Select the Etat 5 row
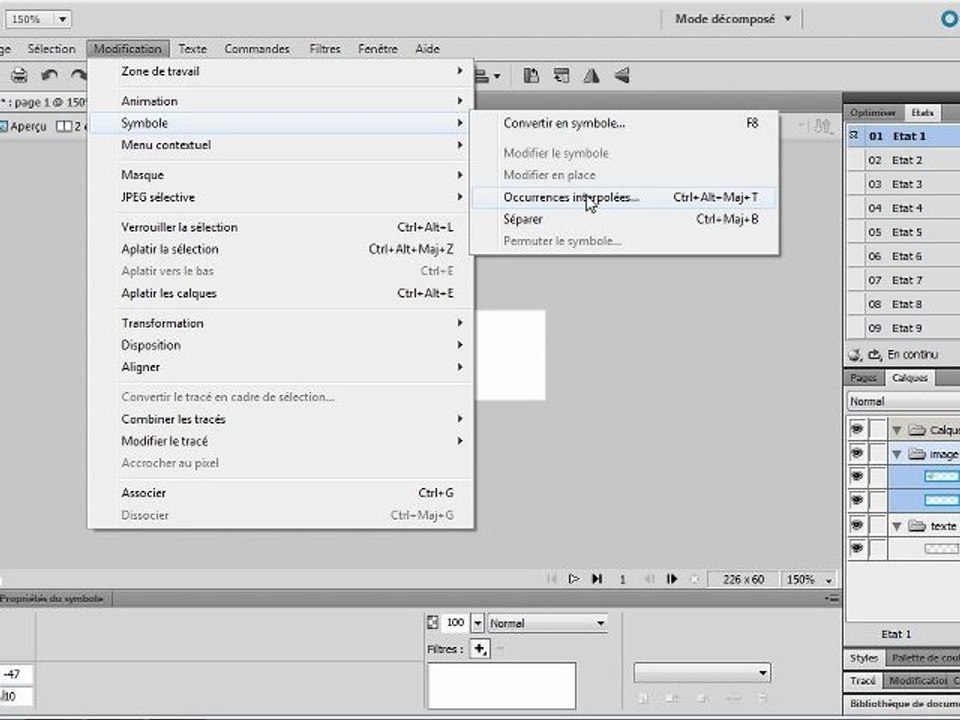 pyautogui.click(x=903, y=232)
